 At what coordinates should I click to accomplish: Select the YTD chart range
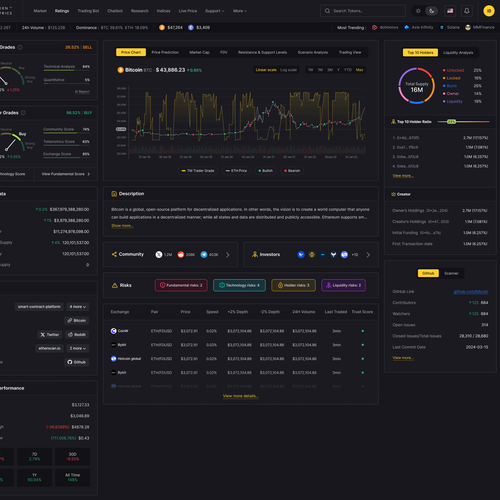[x=348, y=70]
